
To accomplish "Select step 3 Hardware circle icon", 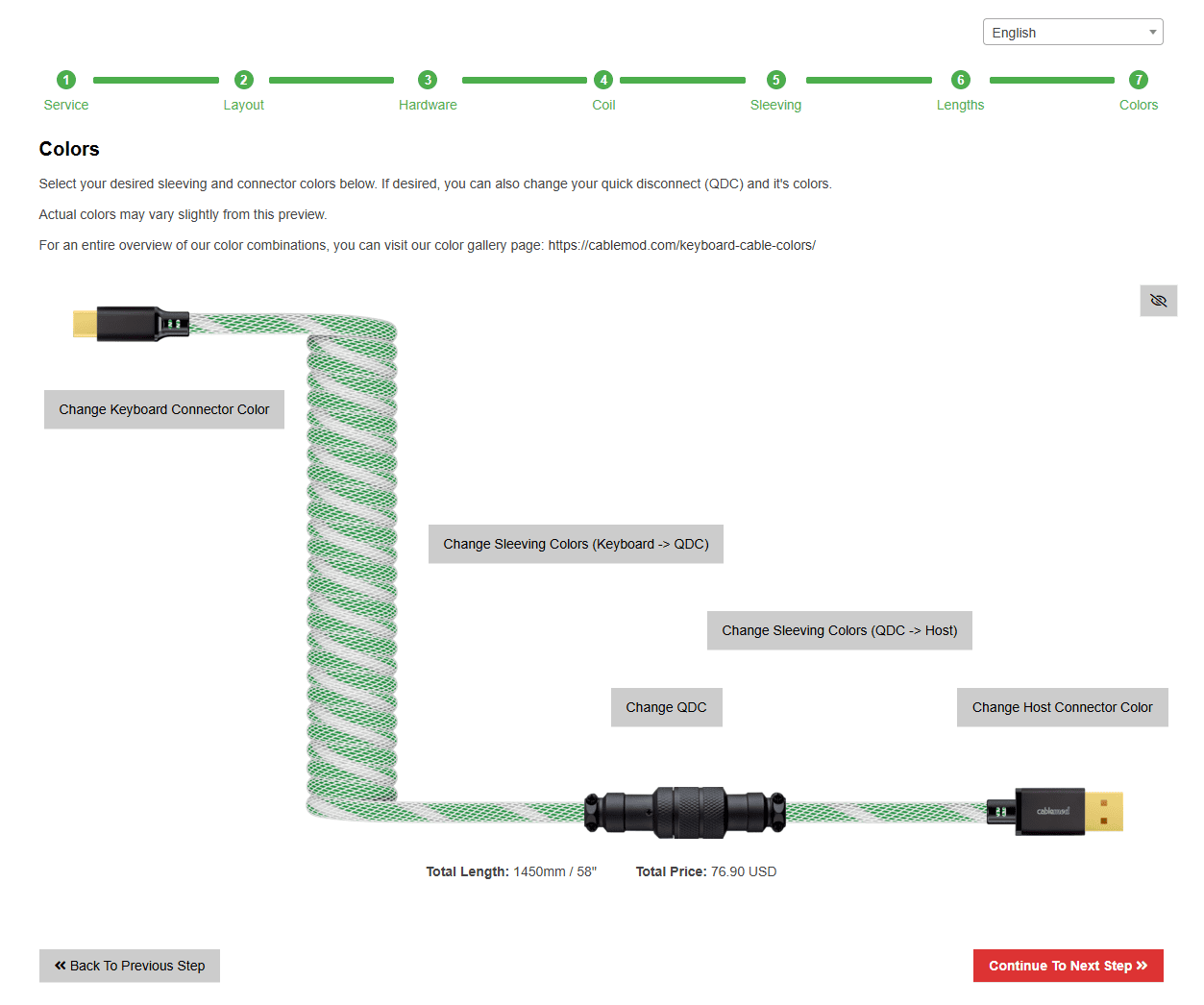I will pyautogui.click(x=428, y=80).
